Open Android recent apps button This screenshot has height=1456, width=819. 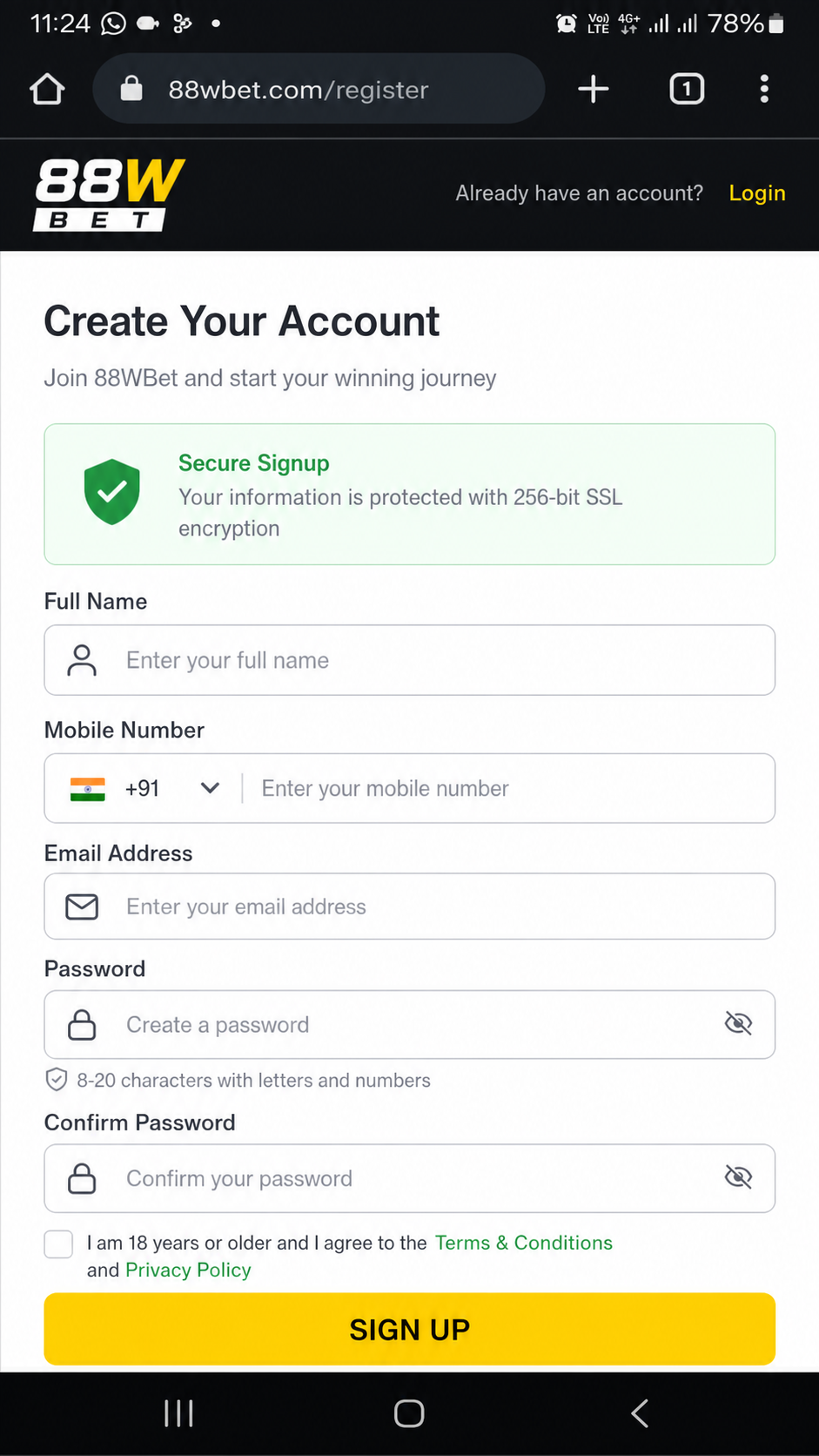coord(178,1412)
